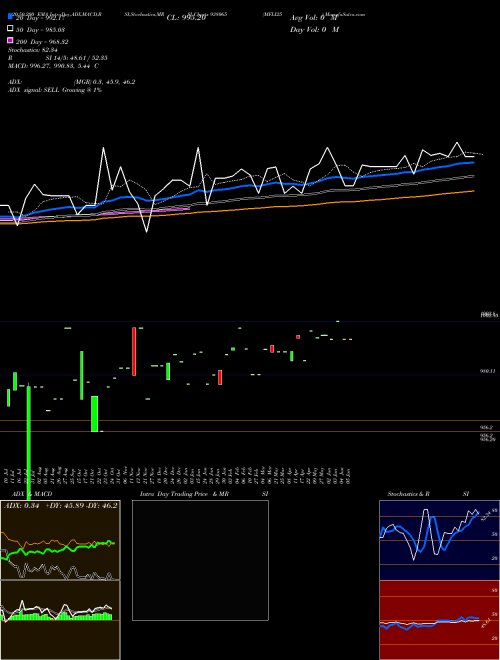The image size is (500, 660).
Task: Click the white 50 Day legend swatch
Action: point(11,29)
